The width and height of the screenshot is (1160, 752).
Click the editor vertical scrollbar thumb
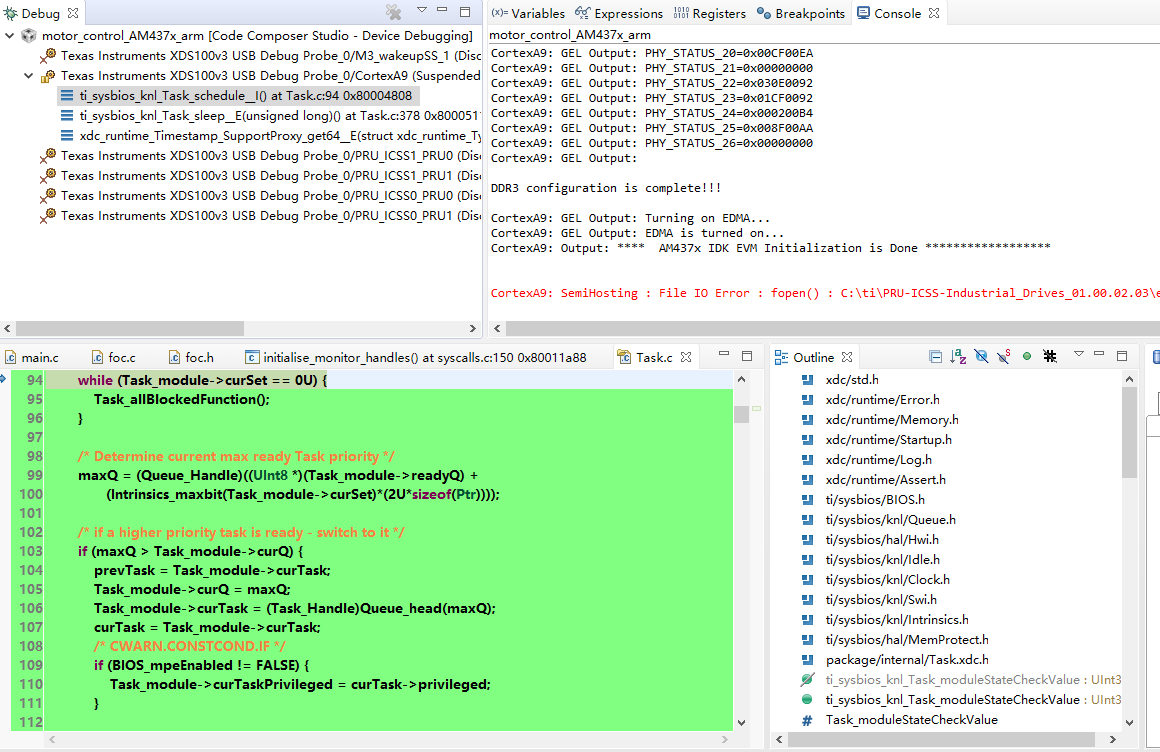pyautogui.click(x=741, y=414)
